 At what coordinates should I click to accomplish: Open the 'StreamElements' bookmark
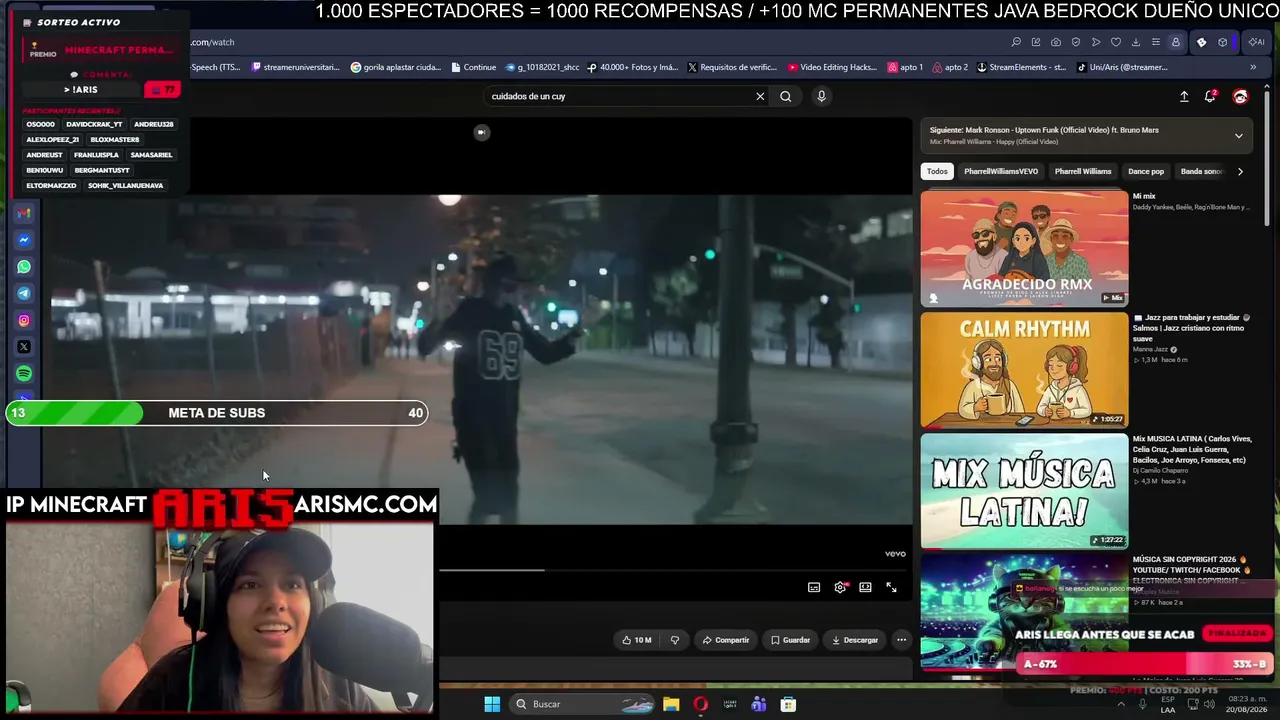pos(1021,68)
